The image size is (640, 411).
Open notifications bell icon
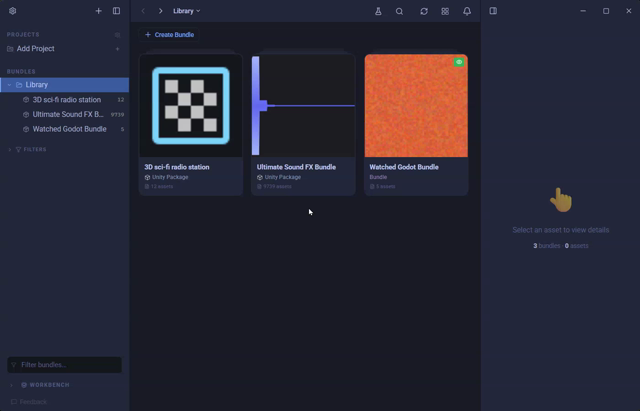[467, 11]
